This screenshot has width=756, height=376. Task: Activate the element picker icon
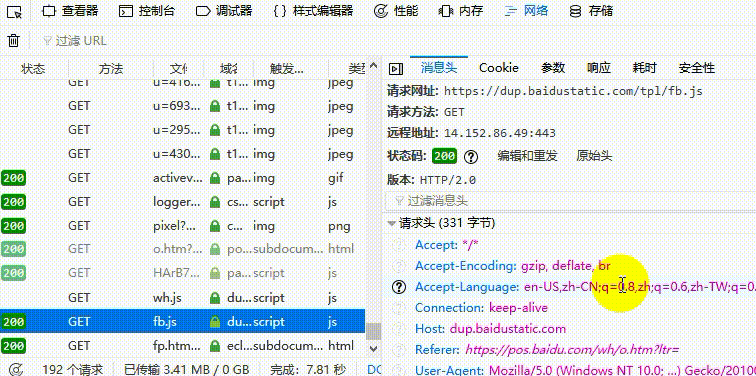tap(15, 12)
